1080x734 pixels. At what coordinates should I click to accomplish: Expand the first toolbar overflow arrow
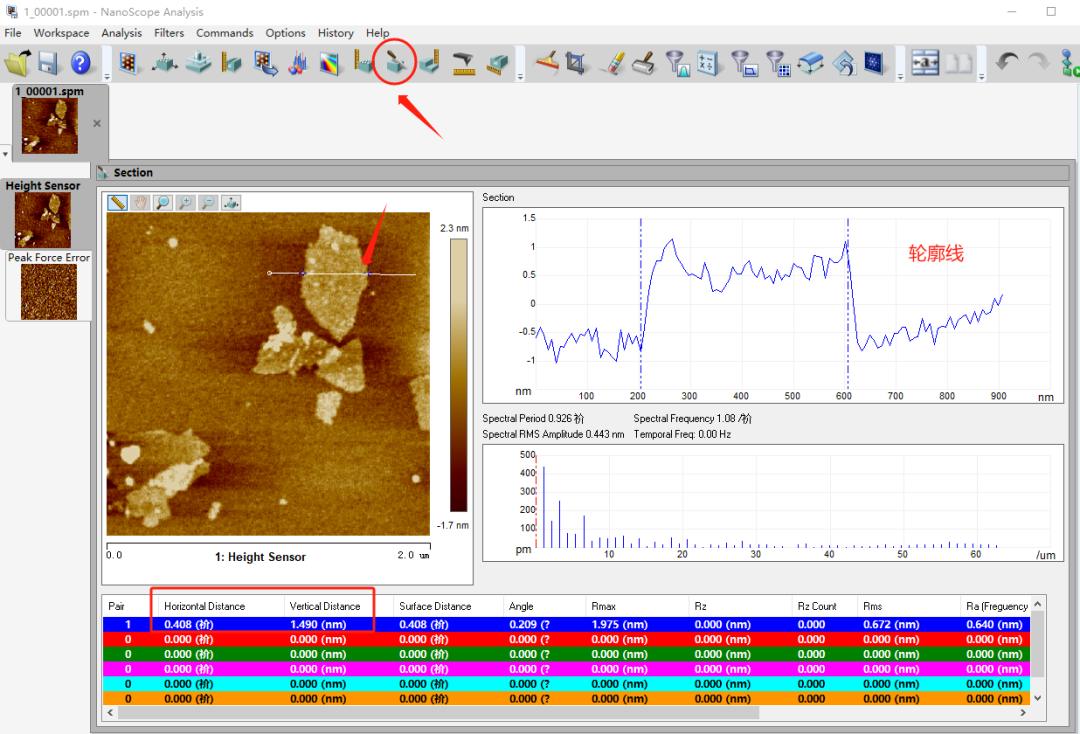[106, 76]
